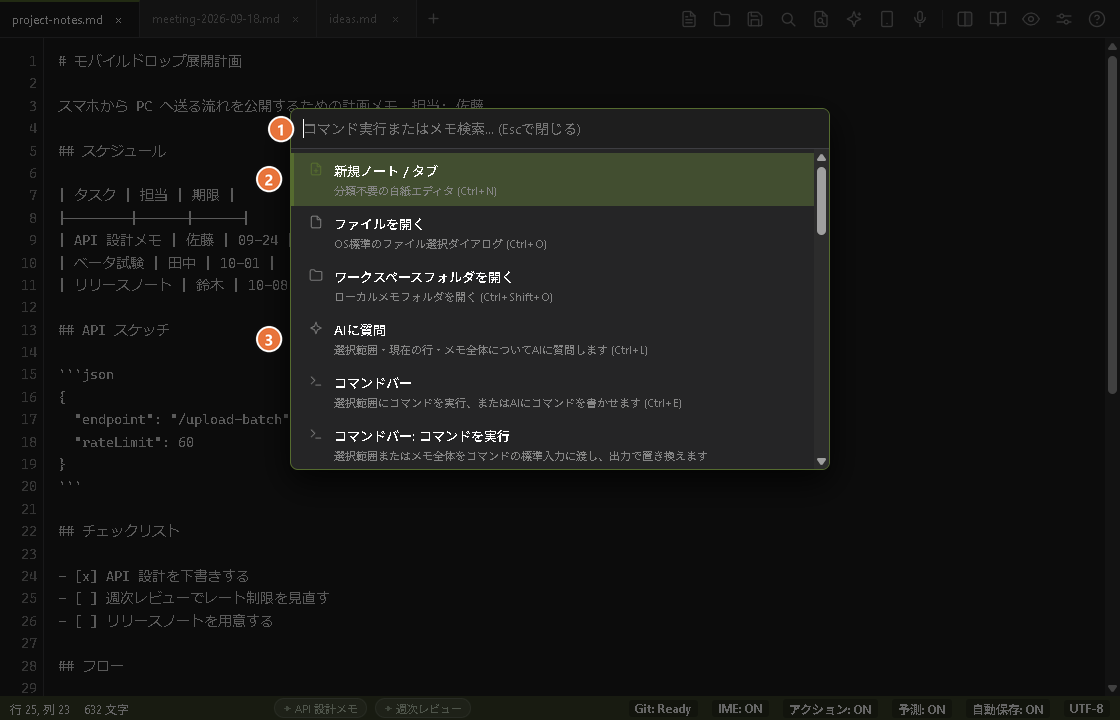Click the editor scrollbar top arrow
Image resolution: width=1120 pixels, height=720 pixels.
coord(1112,46)
